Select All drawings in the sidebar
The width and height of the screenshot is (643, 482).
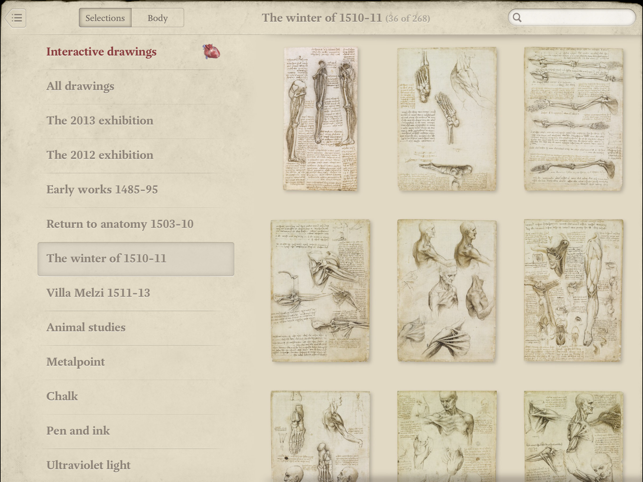(x=80, y=86)
